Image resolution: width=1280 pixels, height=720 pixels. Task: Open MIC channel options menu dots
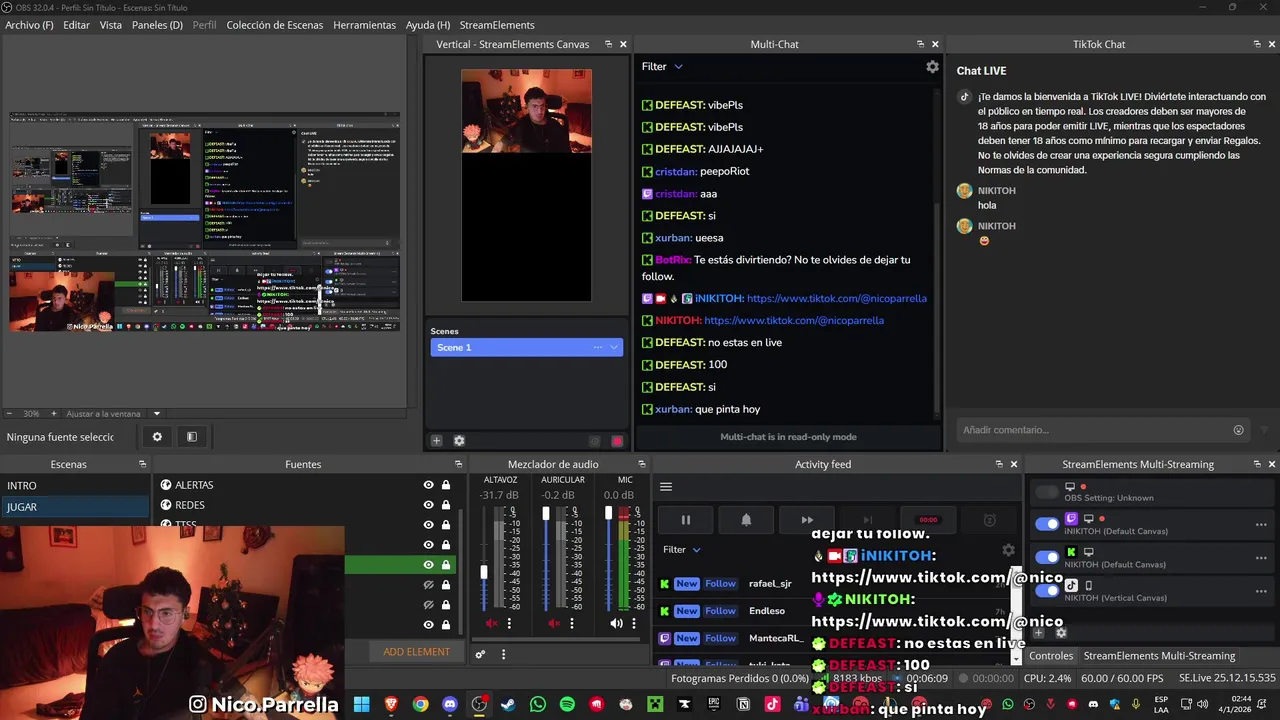(633, 623)
